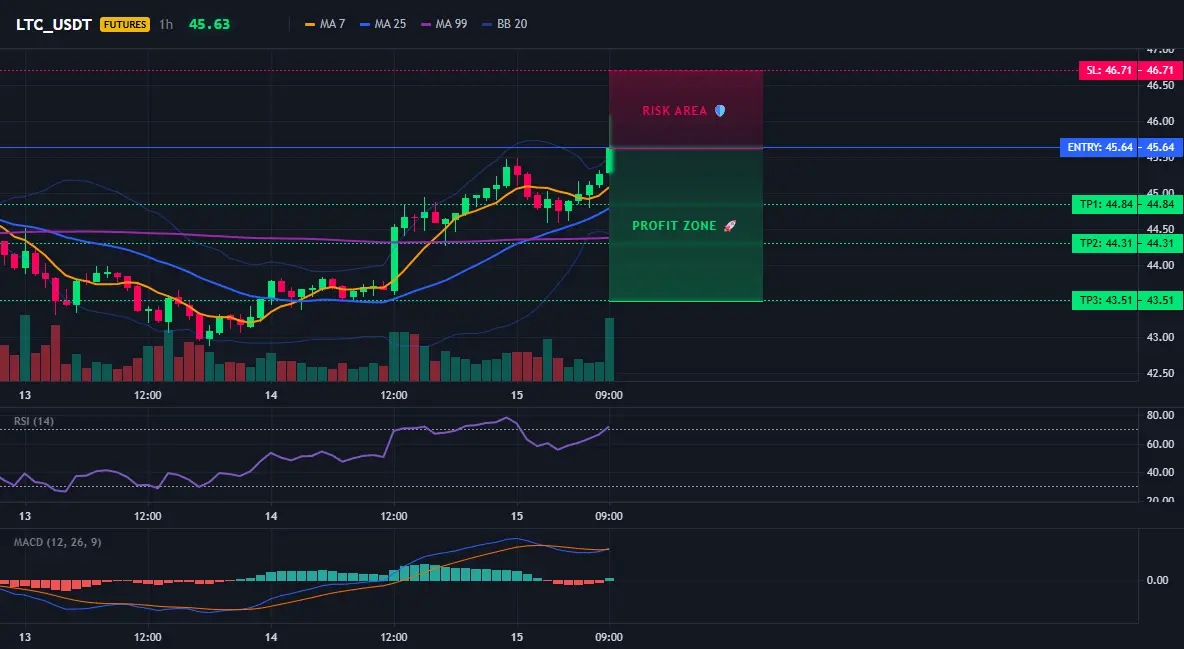Click the 13 date label on the main chart time axis
The height and width of the screenshot is (649, 1184).
[25, 395]
